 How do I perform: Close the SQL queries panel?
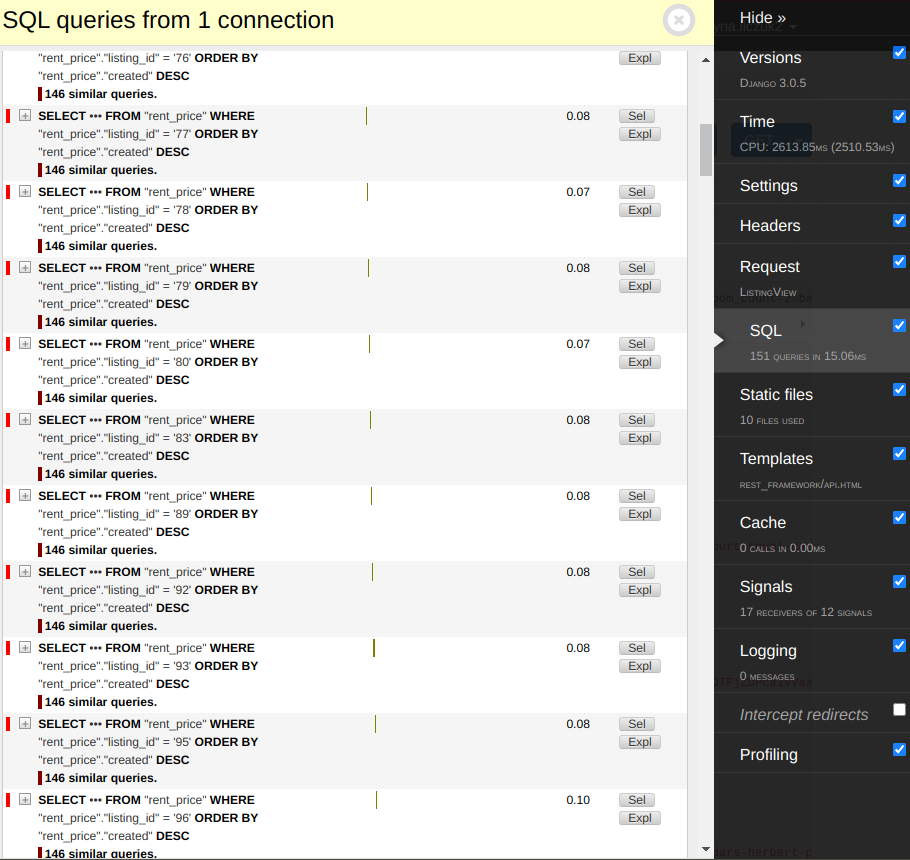coord(678,20)
